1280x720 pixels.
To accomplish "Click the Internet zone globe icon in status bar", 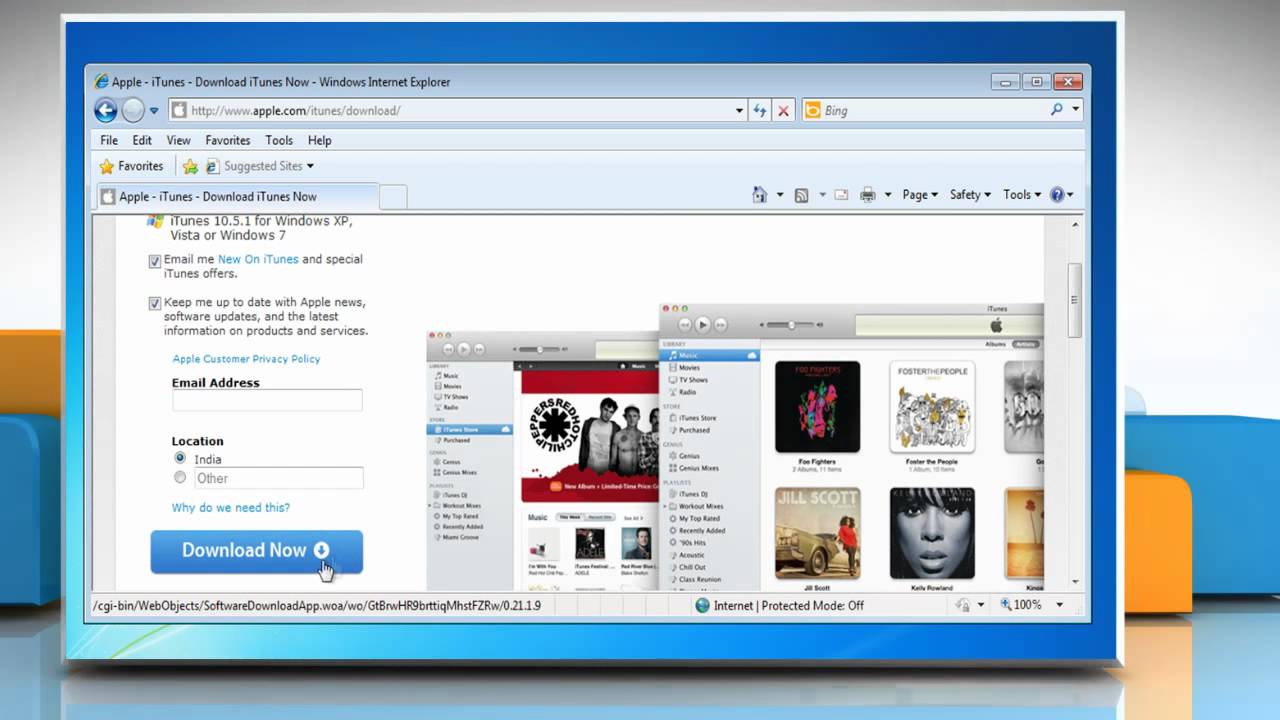I will click(702, 605).
